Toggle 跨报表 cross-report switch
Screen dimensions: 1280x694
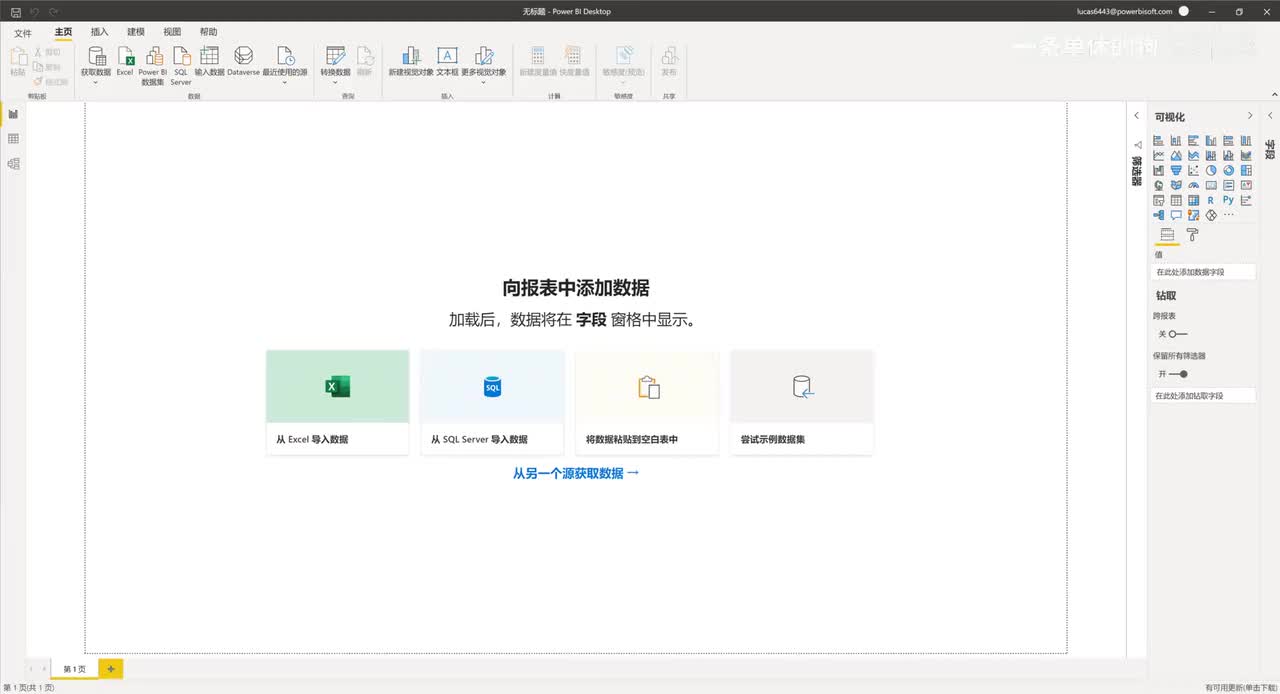pyautogui.click(x=1178, y=334)
